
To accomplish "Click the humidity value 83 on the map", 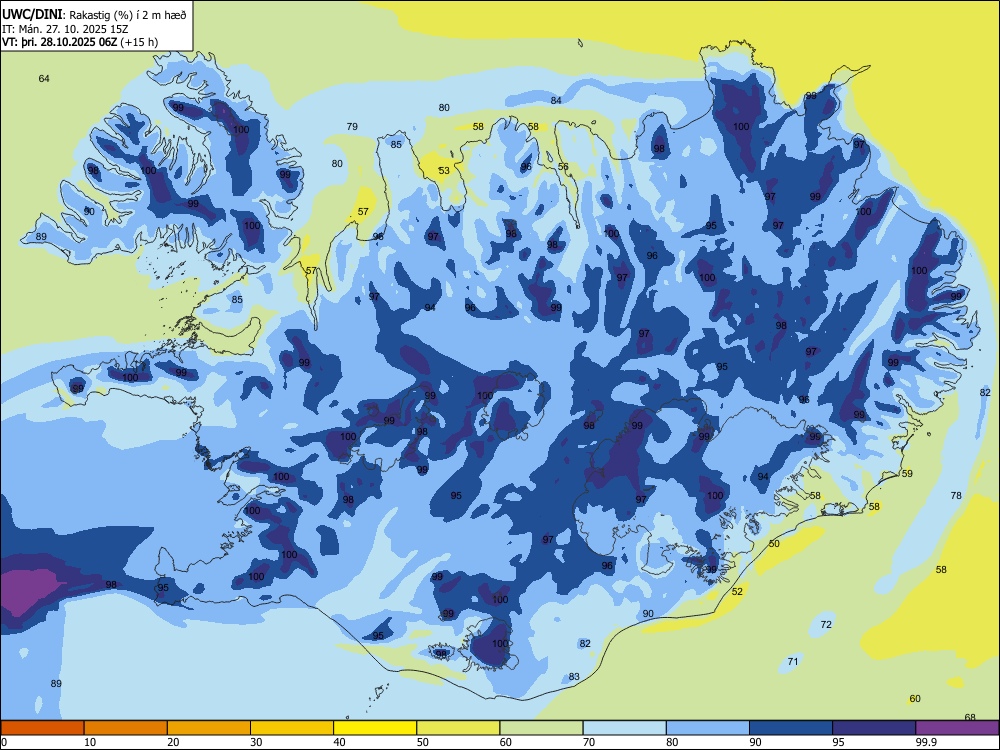I will tap(574, 677).
